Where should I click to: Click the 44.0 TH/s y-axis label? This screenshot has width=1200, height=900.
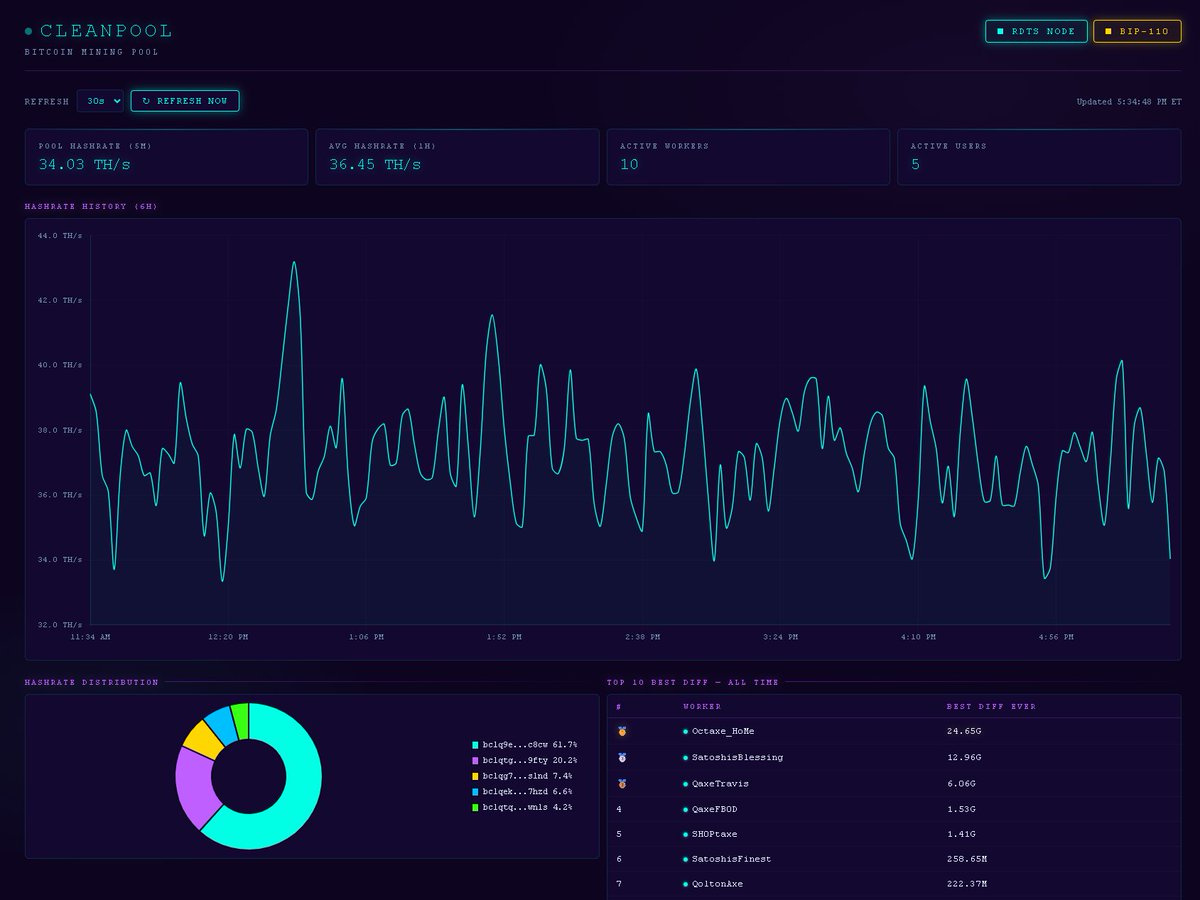(x=59, y=236)
